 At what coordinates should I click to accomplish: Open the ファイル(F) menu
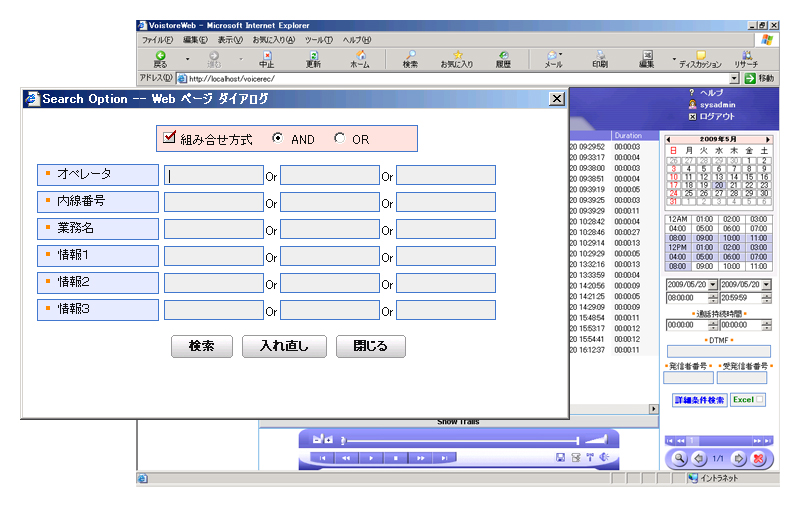[x=158, y=39]
